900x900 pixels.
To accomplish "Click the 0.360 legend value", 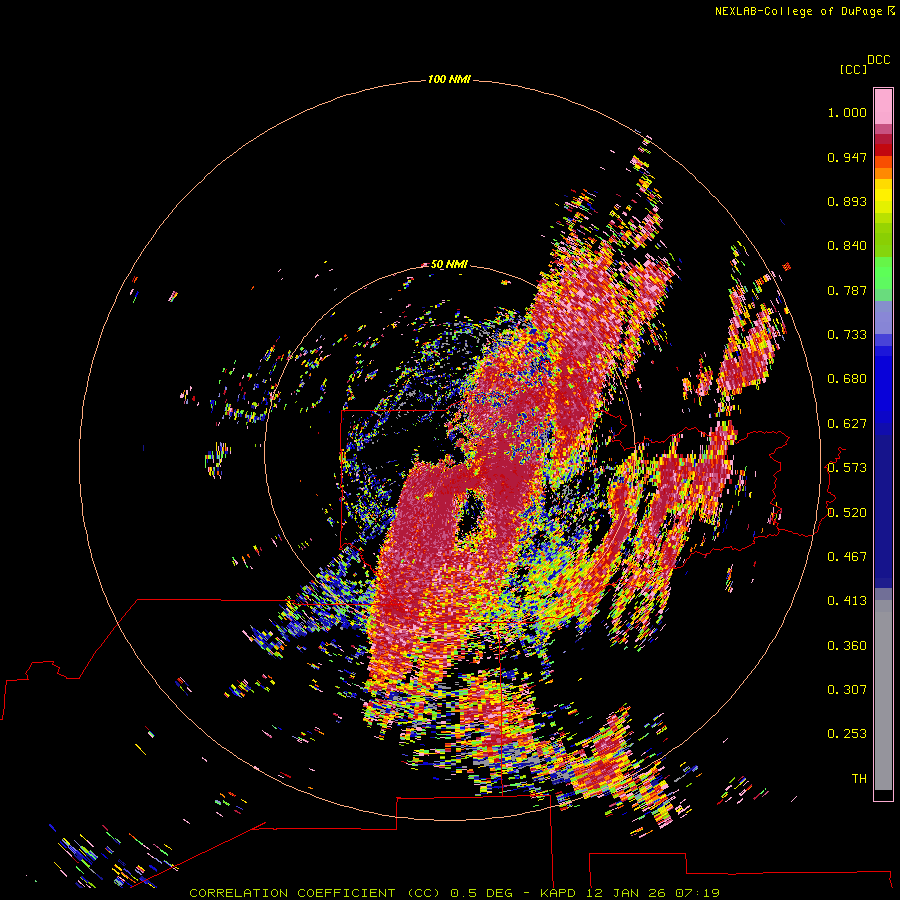I will tap(847, 646).
